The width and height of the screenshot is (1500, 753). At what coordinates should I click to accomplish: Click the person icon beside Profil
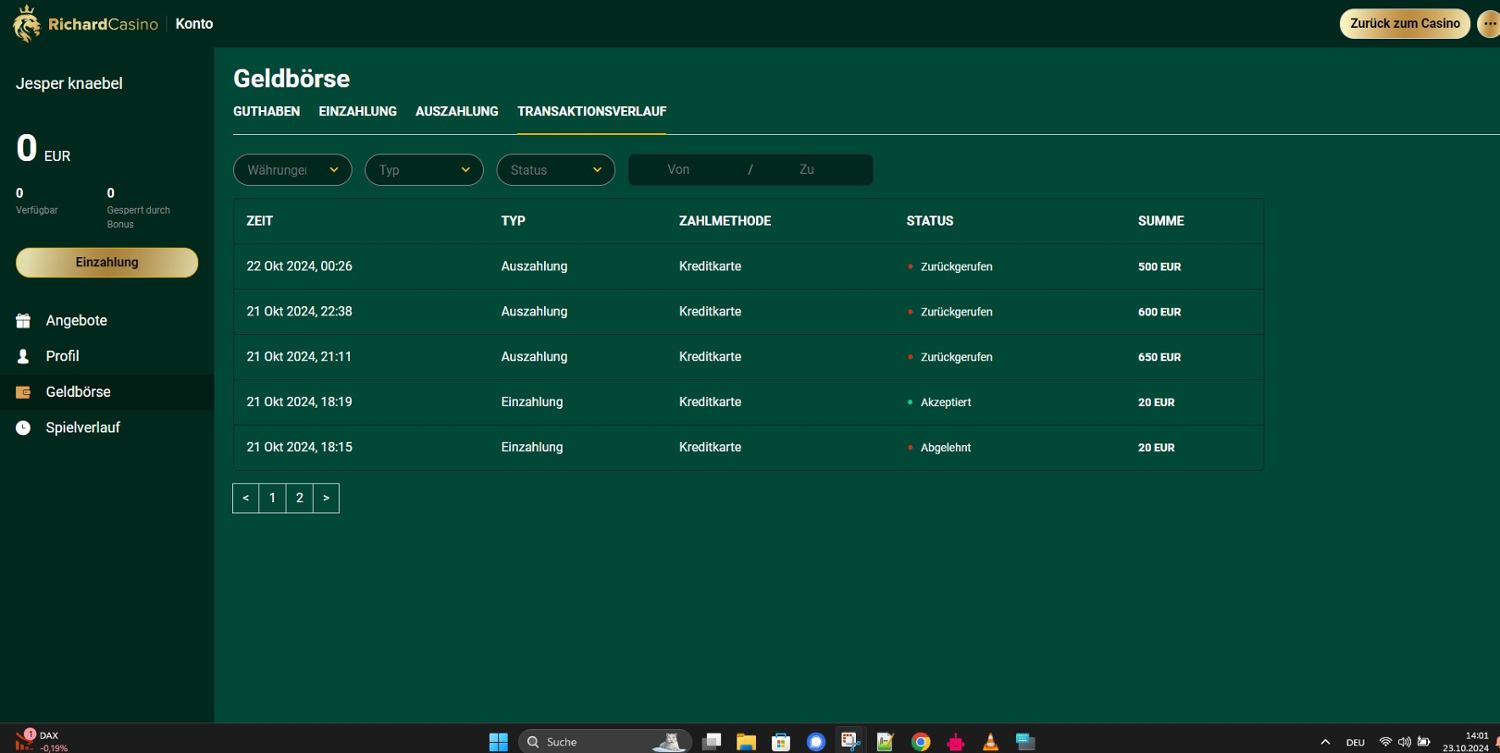click(23, 356)
